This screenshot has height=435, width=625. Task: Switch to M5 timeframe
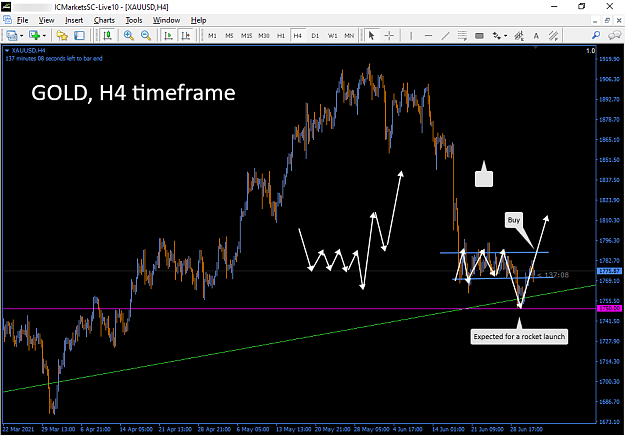point(229,36)
